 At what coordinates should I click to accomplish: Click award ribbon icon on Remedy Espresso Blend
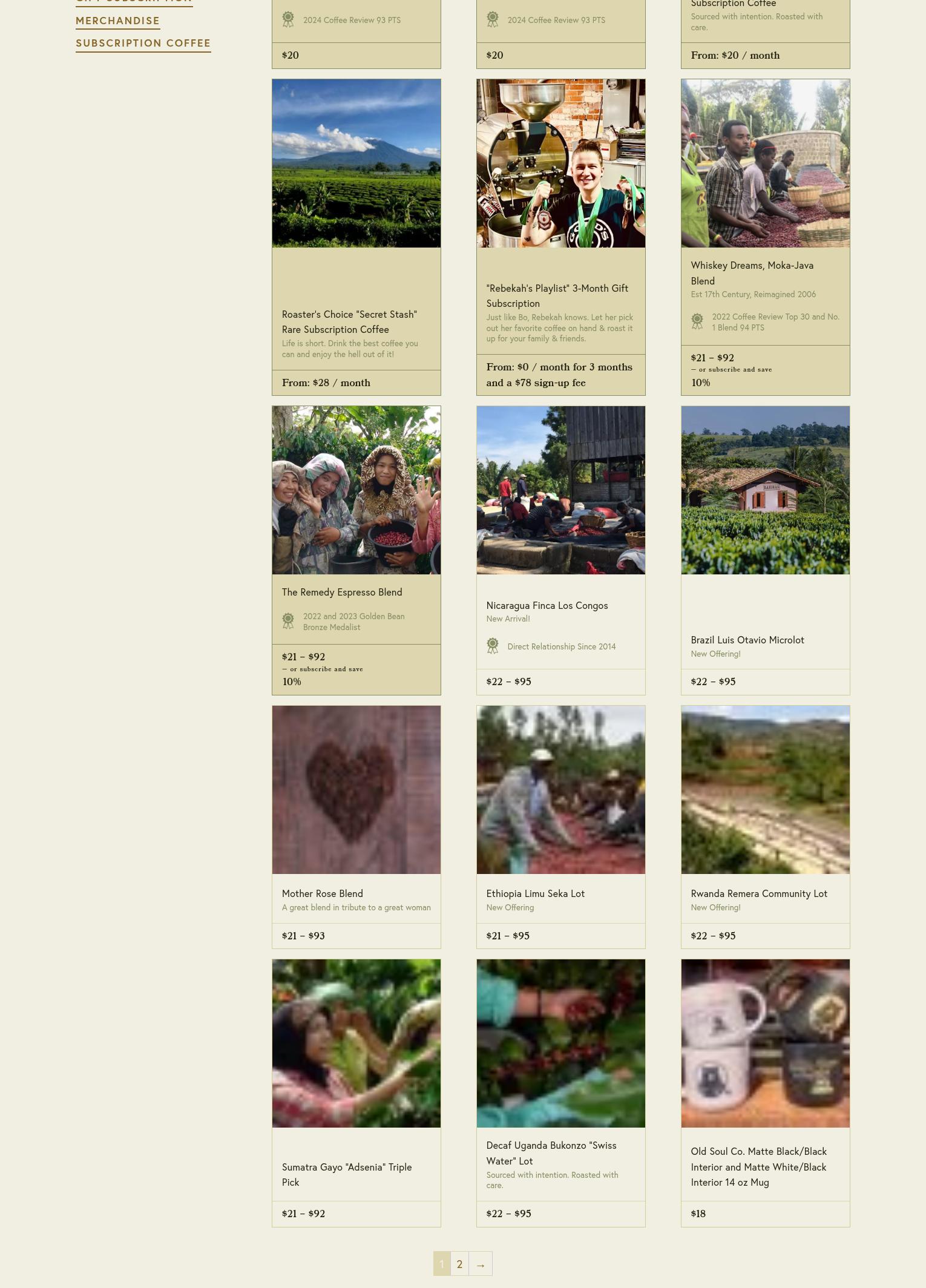[x=288, y=621]
